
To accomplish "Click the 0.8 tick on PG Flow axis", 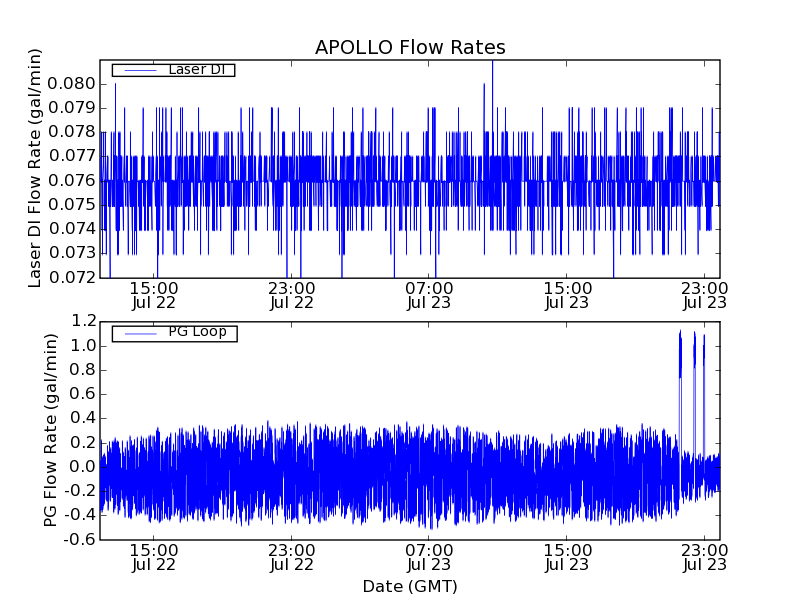I will [x=84, y=370].
